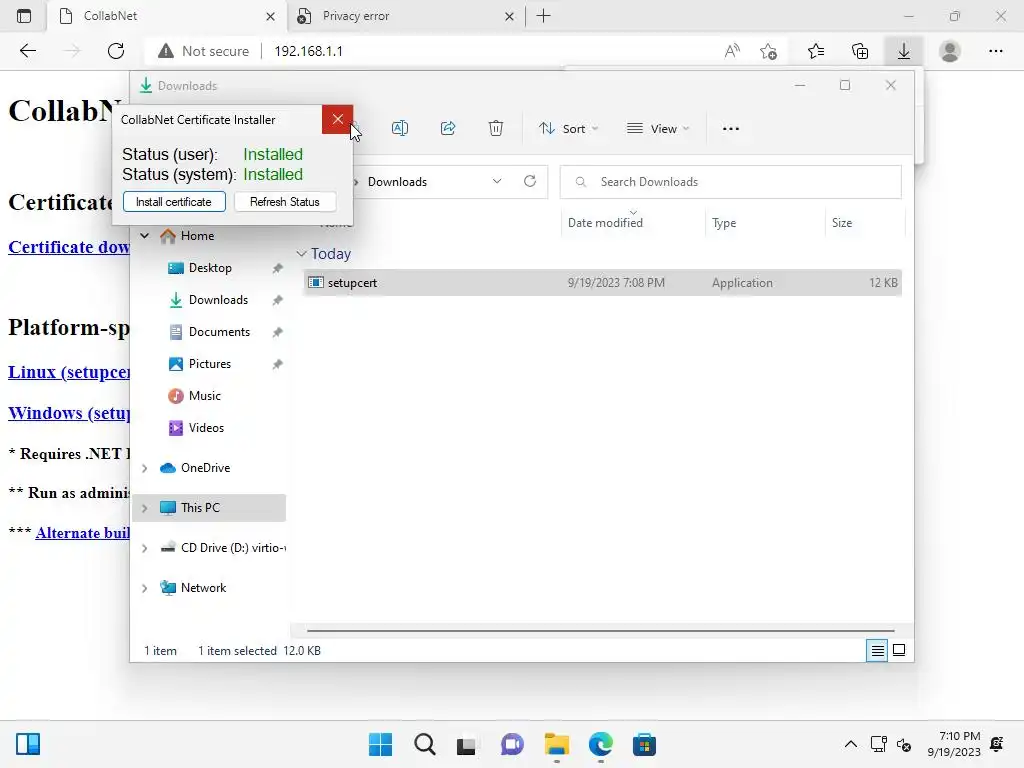This screenshot has height=768, width=1024.
Task: Click the delete trash icon in Explorer
Action: pos(496,128)
